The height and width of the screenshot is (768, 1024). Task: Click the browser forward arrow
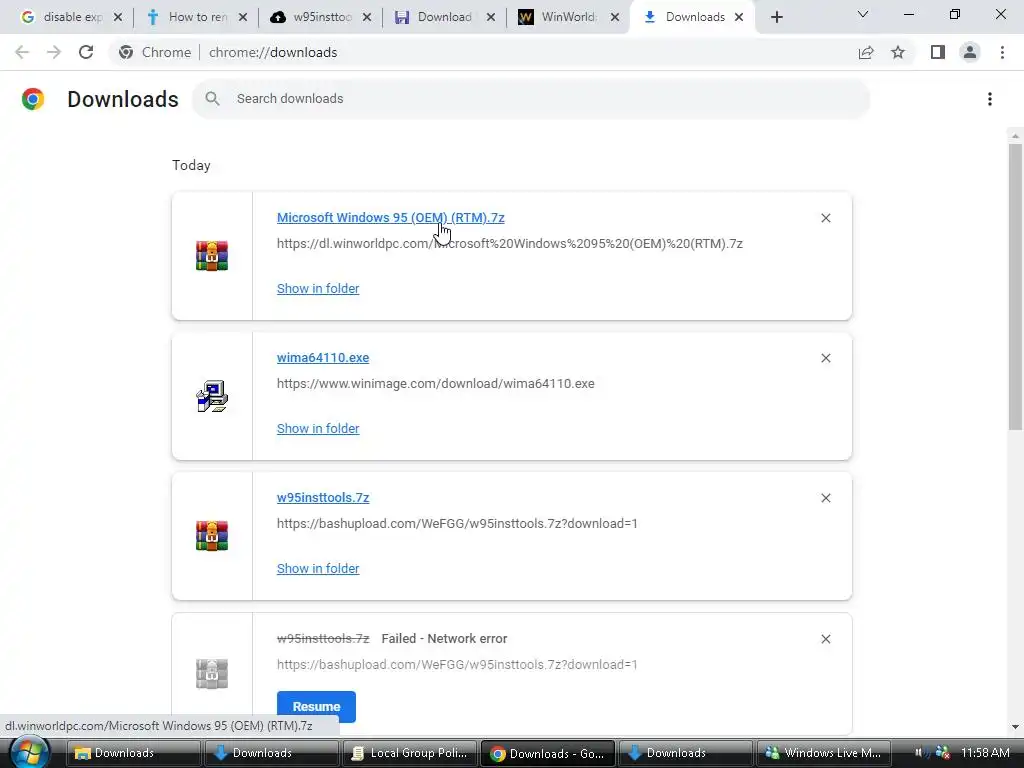(x=54, y=52)
